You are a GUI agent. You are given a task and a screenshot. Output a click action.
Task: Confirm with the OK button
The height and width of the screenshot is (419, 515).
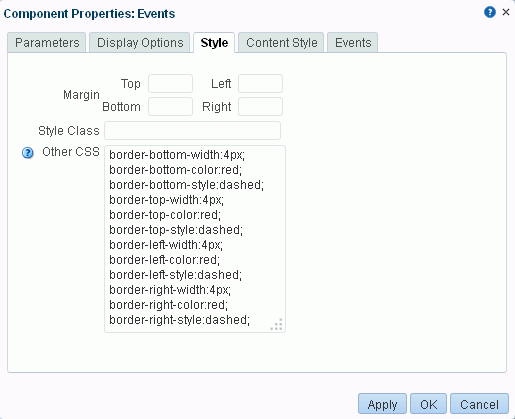[x=428, y=404]
